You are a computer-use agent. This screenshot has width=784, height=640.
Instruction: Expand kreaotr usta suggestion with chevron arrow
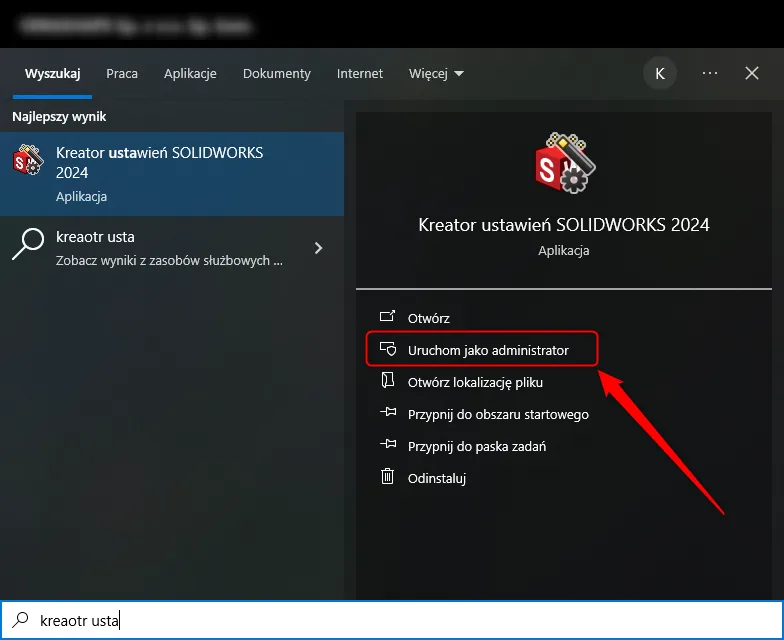[x=318, y=248]
